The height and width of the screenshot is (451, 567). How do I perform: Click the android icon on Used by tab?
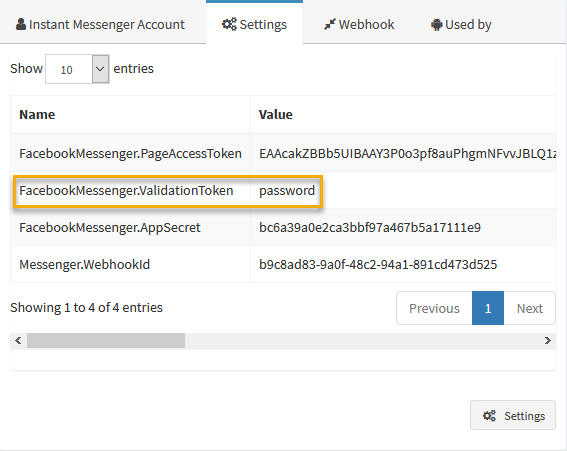437,25
